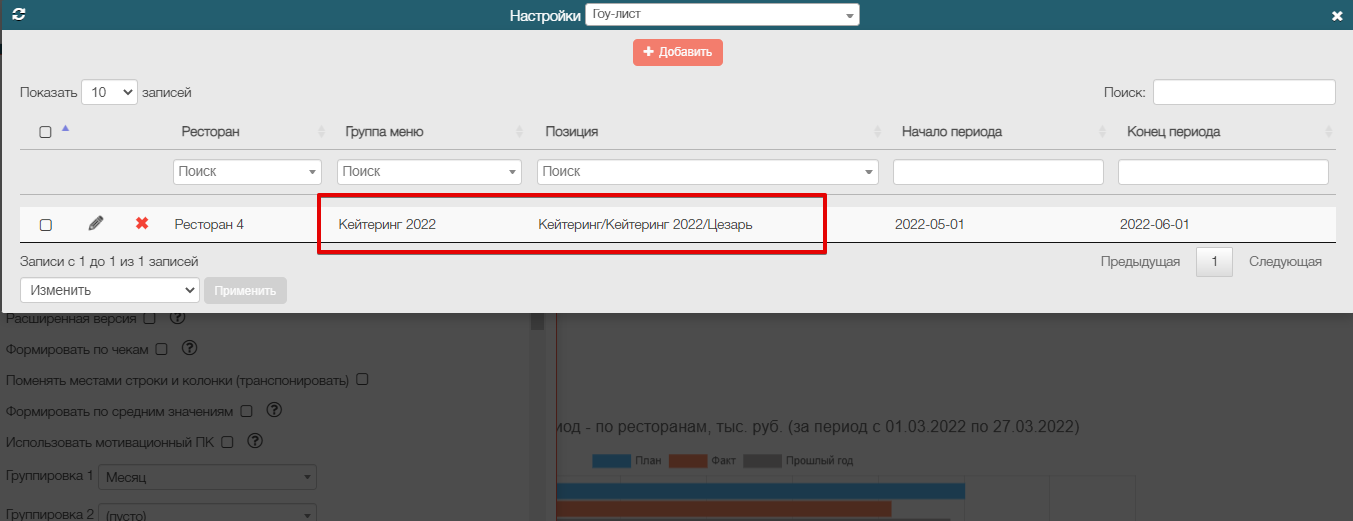The image size is (1353, 521).
Task: Open help icon beside Расширенная версия
Action: click(178, 318)
